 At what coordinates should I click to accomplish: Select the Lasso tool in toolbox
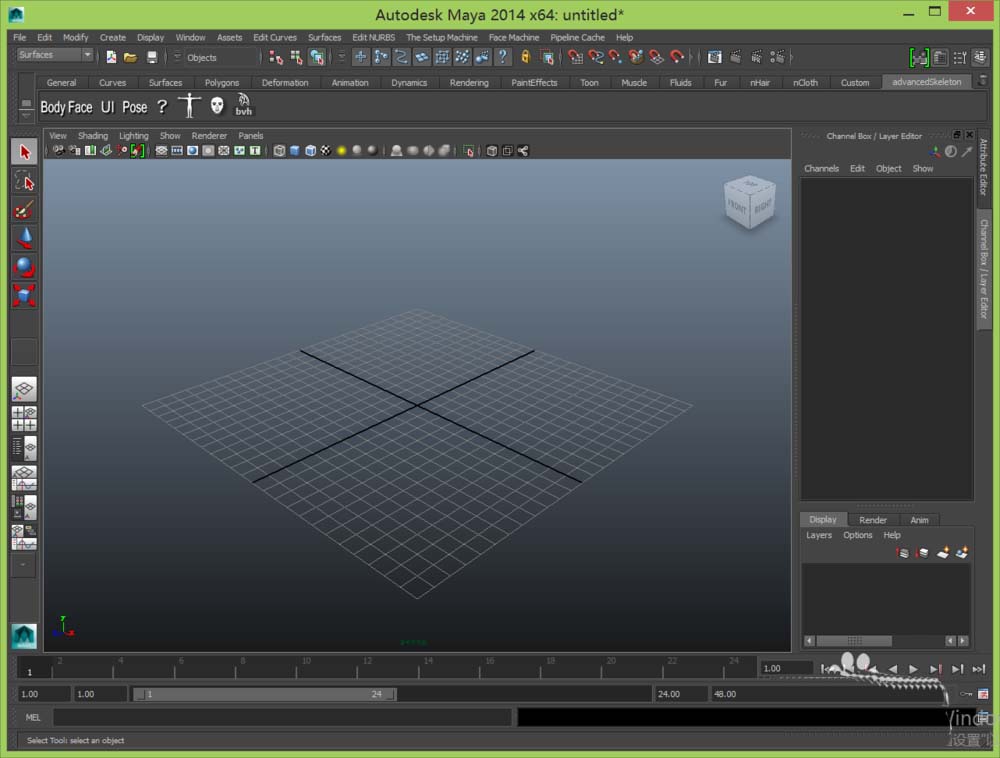[24, 181]
